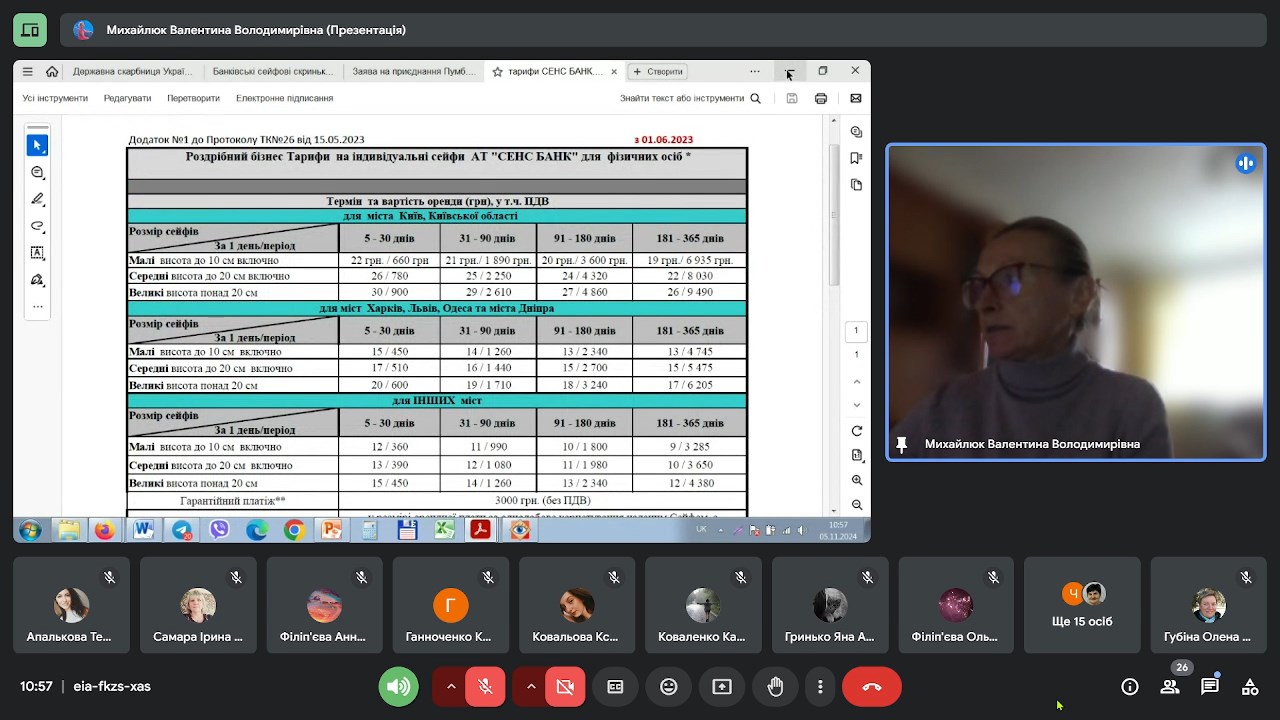Go to Acrobat home view

tap(52, 72)
